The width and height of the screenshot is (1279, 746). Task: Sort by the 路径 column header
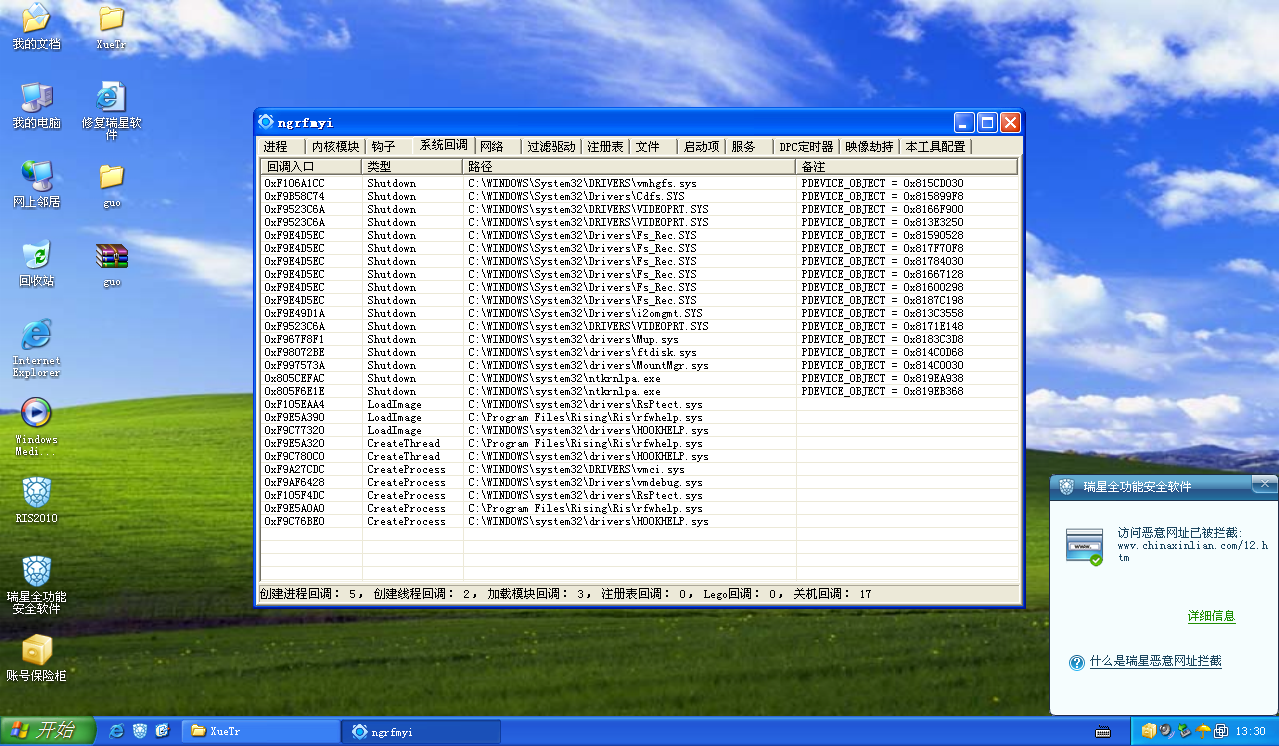coord(630,166)
